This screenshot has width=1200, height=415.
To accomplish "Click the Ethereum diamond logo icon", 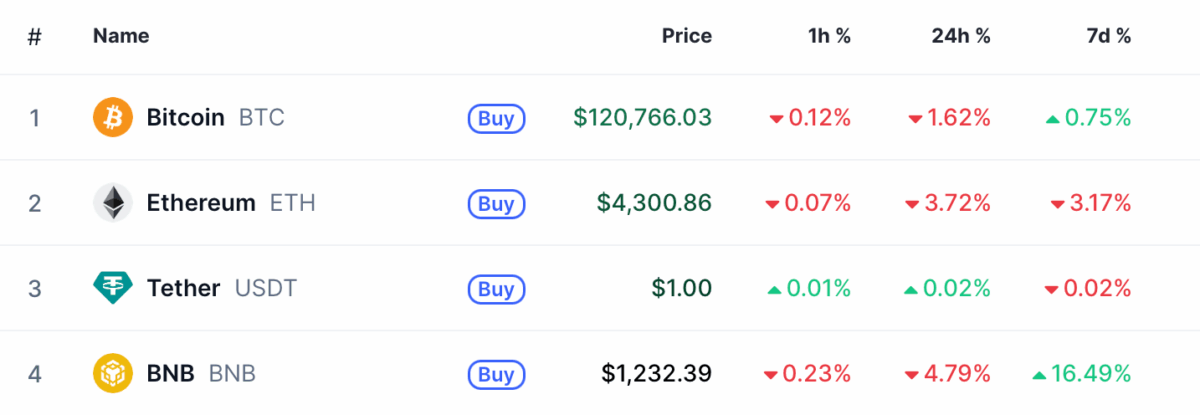I will click(113, 203).
